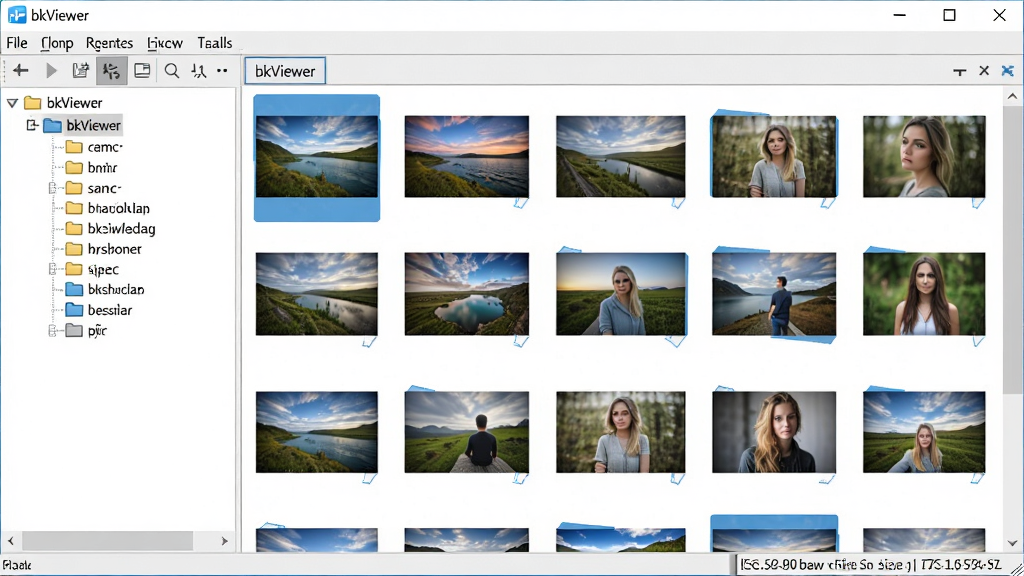Click the thumbnail grid scroll up arrow
Image resolution: width=1024 pixels, height=576 pixels.
pyautogui.click(x=1012, y=97)
